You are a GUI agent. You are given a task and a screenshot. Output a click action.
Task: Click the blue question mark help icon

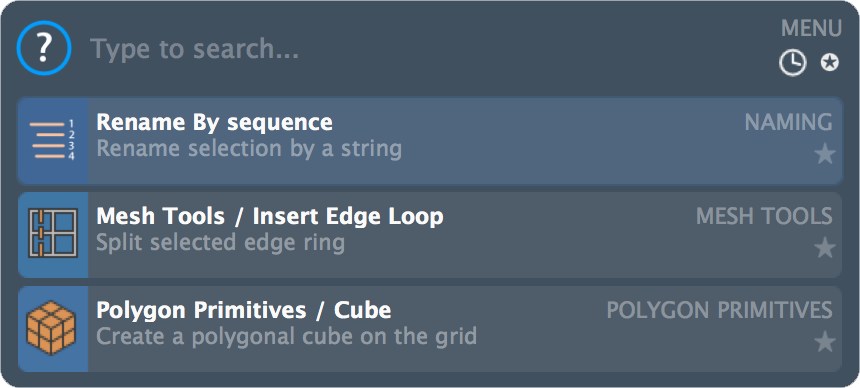point(44,48)
